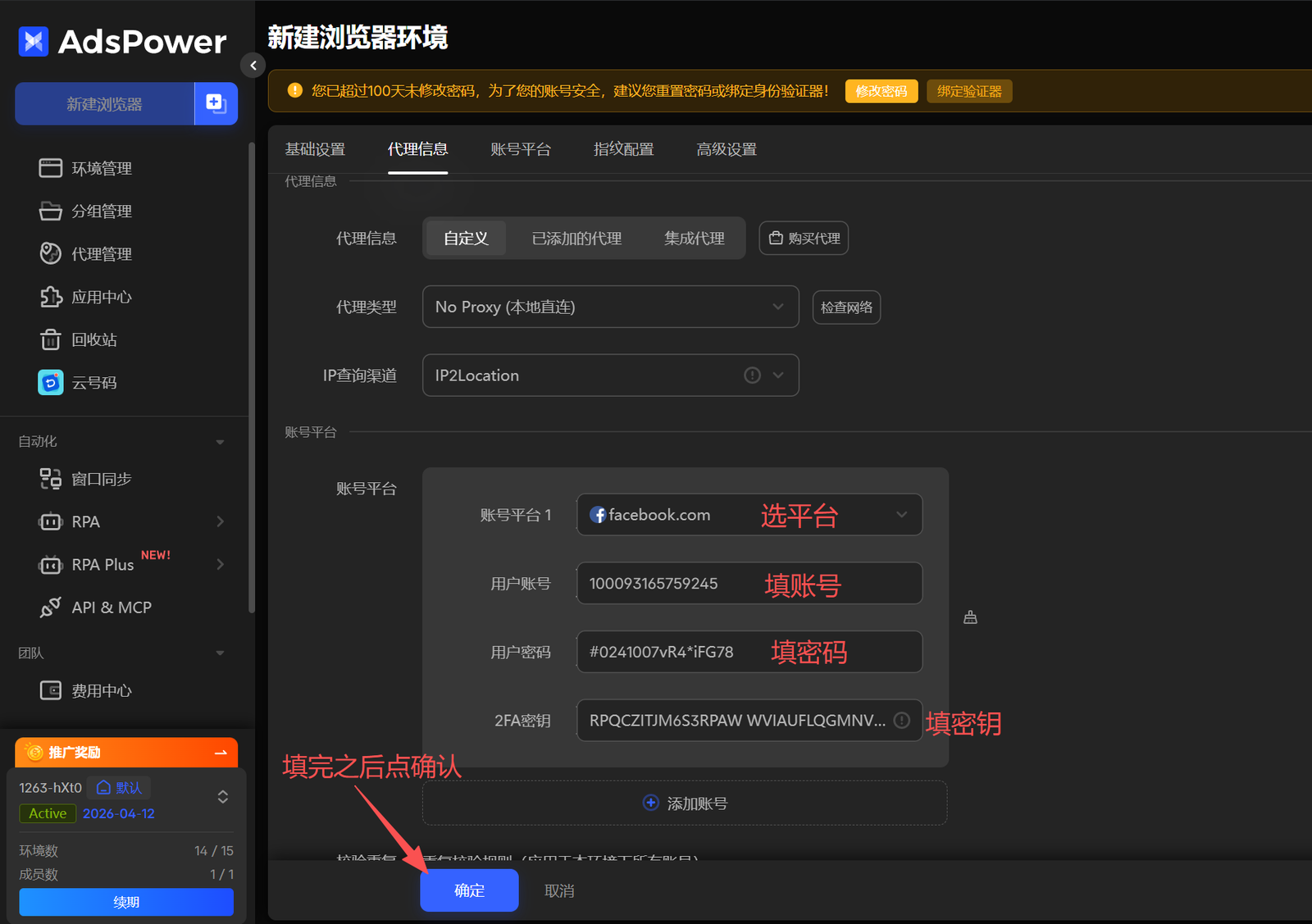1312x924 pixels.
Task: Open 费用中心 wallet icon
Action: (x=51, y=690)
